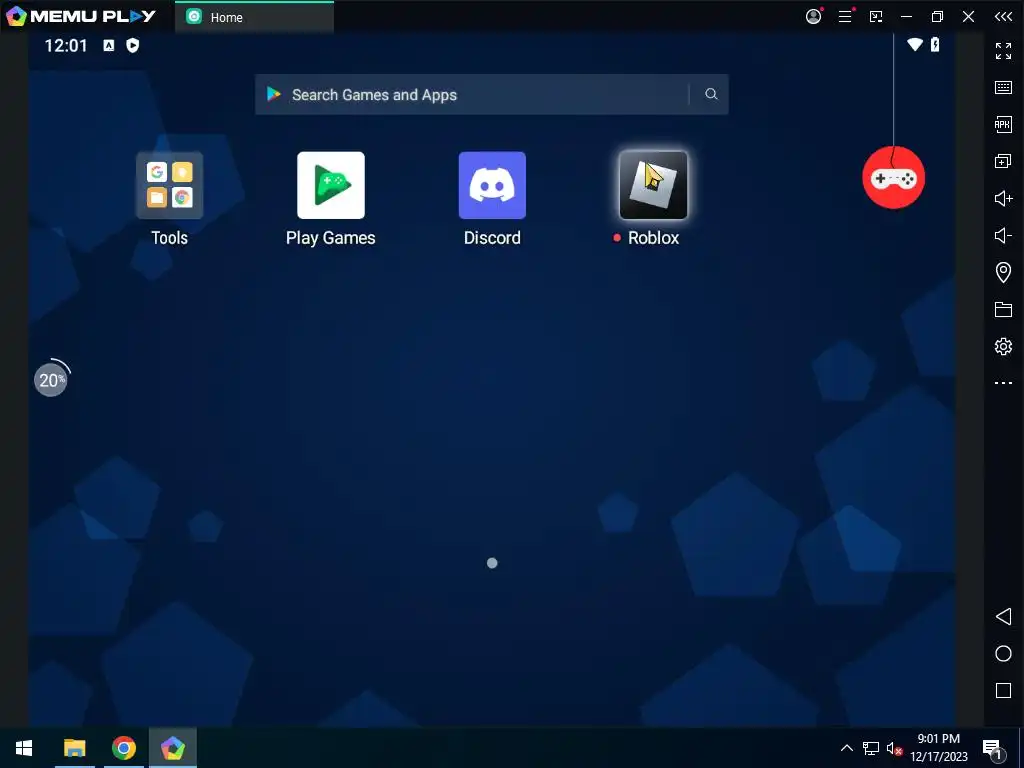Open the Windows Start menu
1024x768 pixels.
coord(24,748)
